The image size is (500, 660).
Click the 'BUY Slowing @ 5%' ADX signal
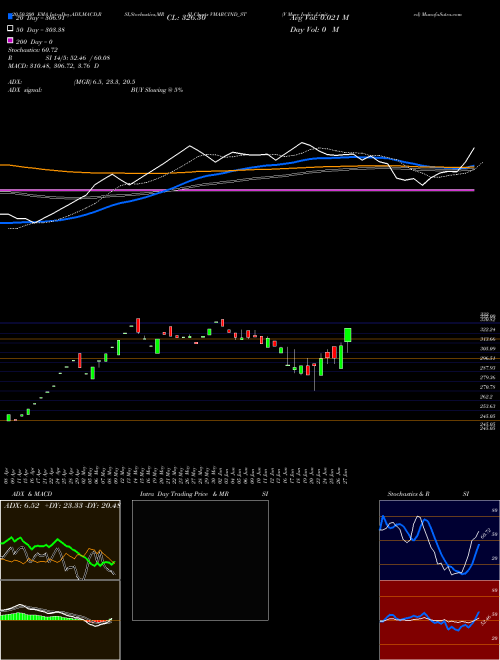click(x=157, y=90)
